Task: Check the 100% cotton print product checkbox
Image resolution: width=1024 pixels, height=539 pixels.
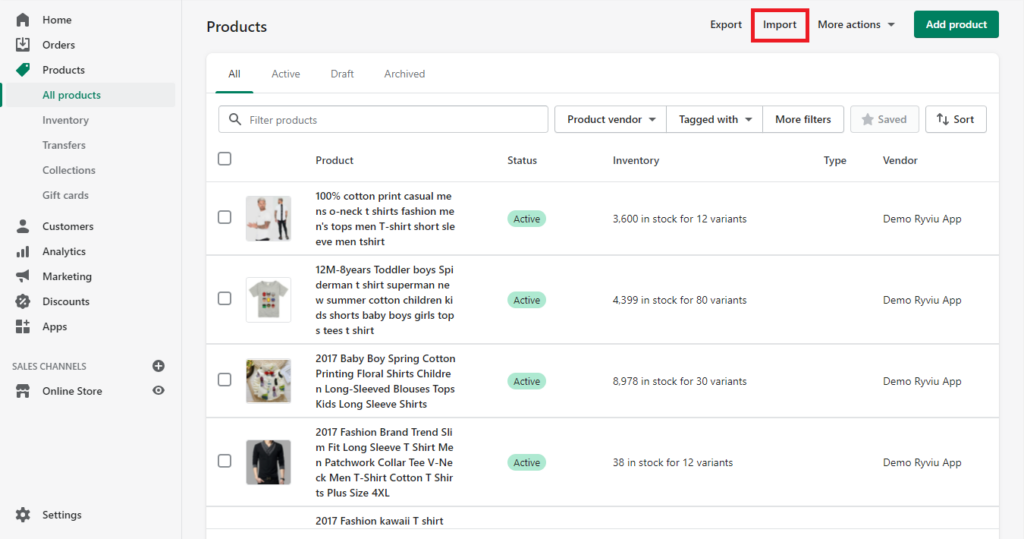Action: pyautogui.click(x=224, y=217)
